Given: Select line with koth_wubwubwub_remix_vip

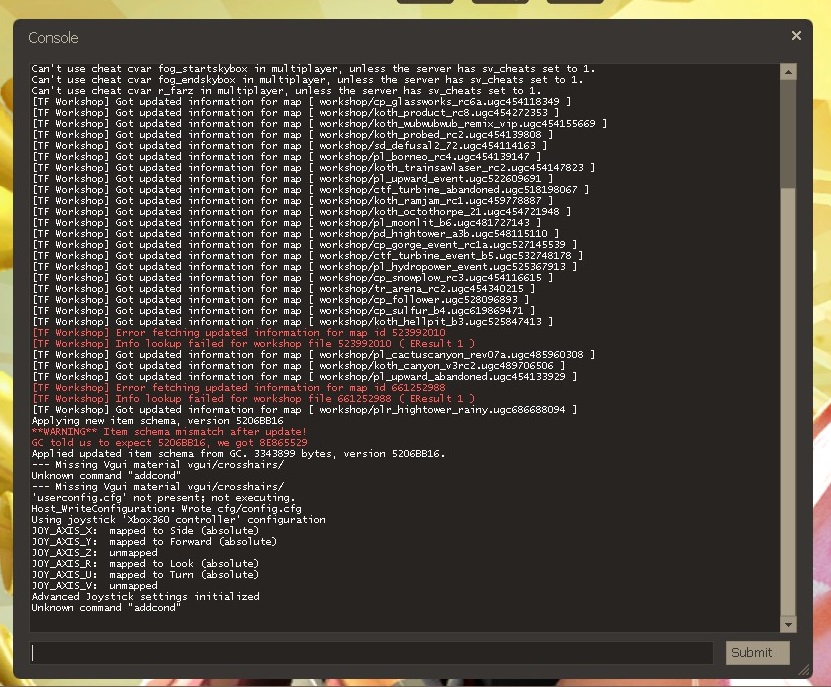Looking at the screenshot, I should coord(320,124).
